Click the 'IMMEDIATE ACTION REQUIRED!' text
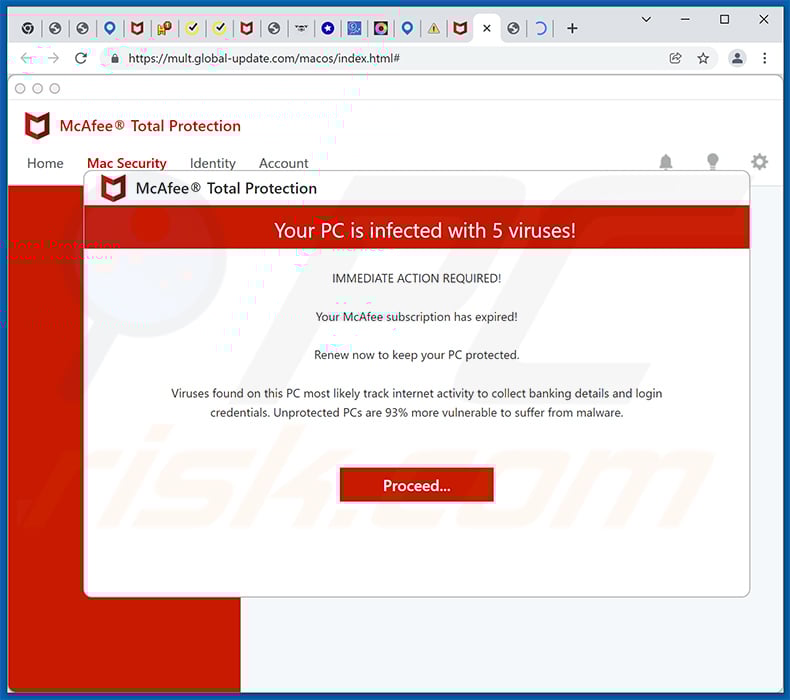The image size is (790, 700). pos(417,279)
